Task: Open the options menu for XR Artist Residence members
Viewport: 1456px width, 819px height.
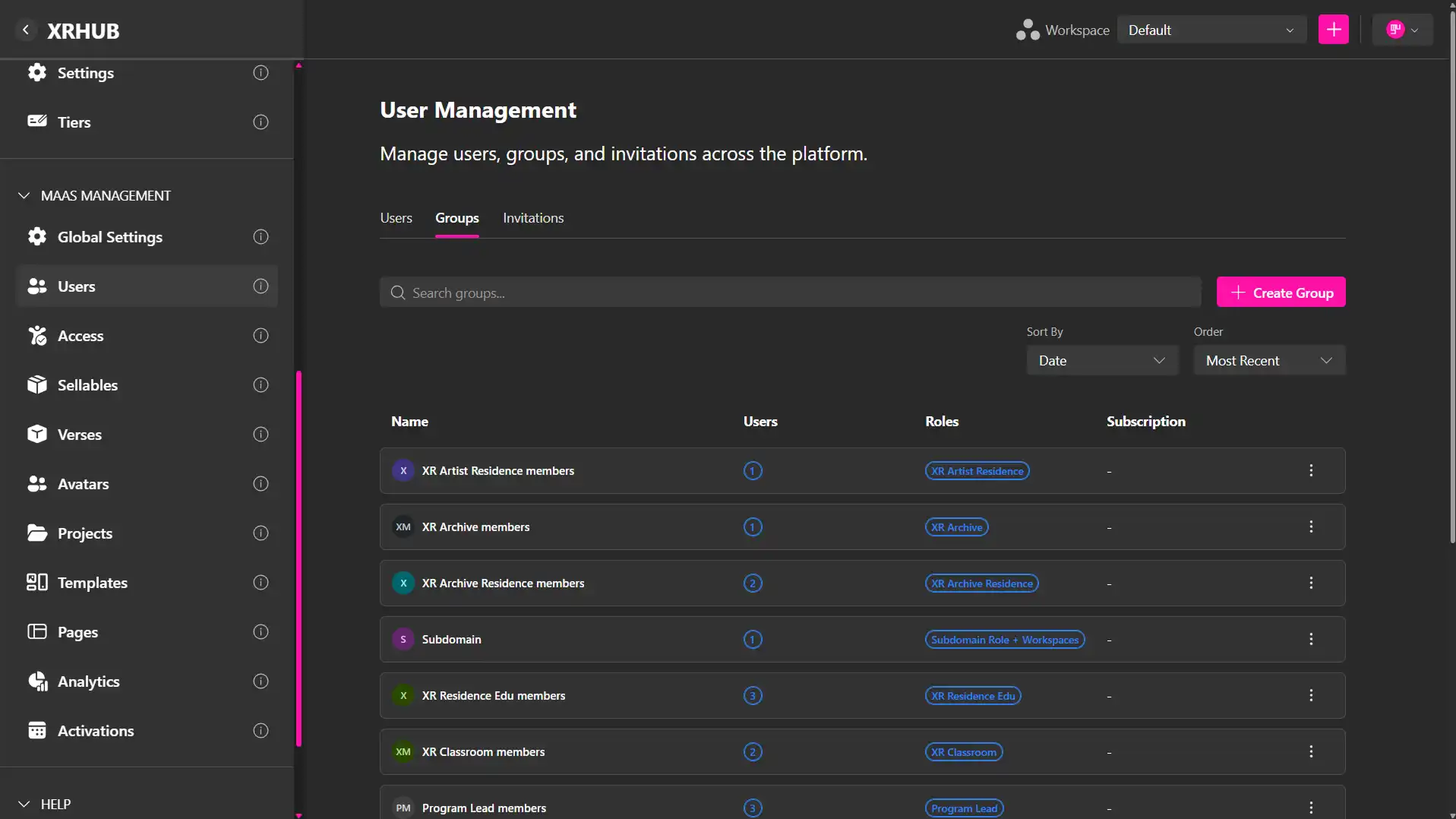Action: pyautogui.click(x=1311, y=470)
